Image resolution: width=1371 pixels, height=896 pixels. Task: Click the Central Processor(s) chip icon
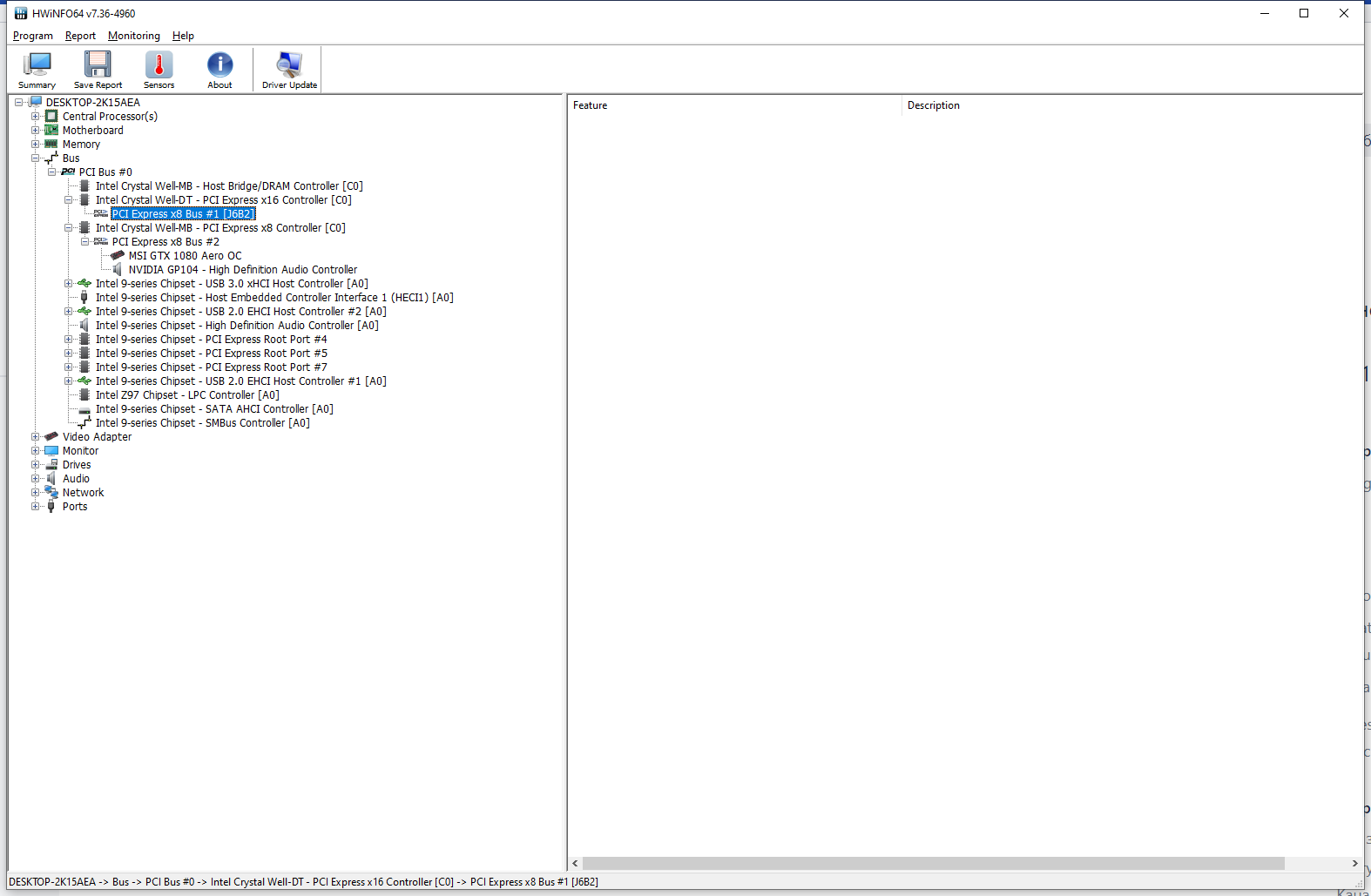tap(51, 116)
